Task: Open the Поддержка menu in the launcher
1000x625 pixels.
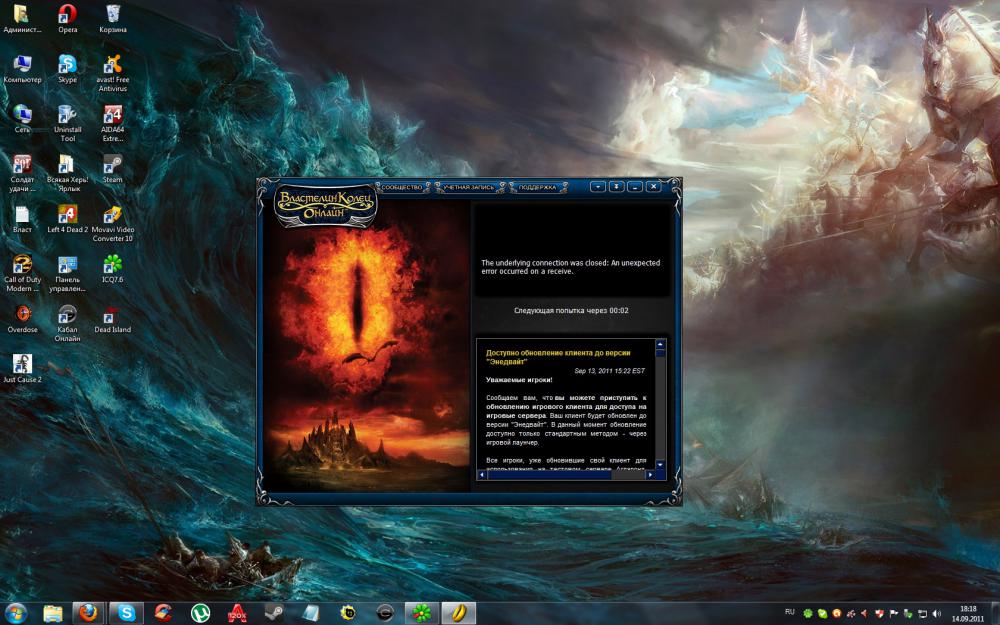Action: point(537,187)
